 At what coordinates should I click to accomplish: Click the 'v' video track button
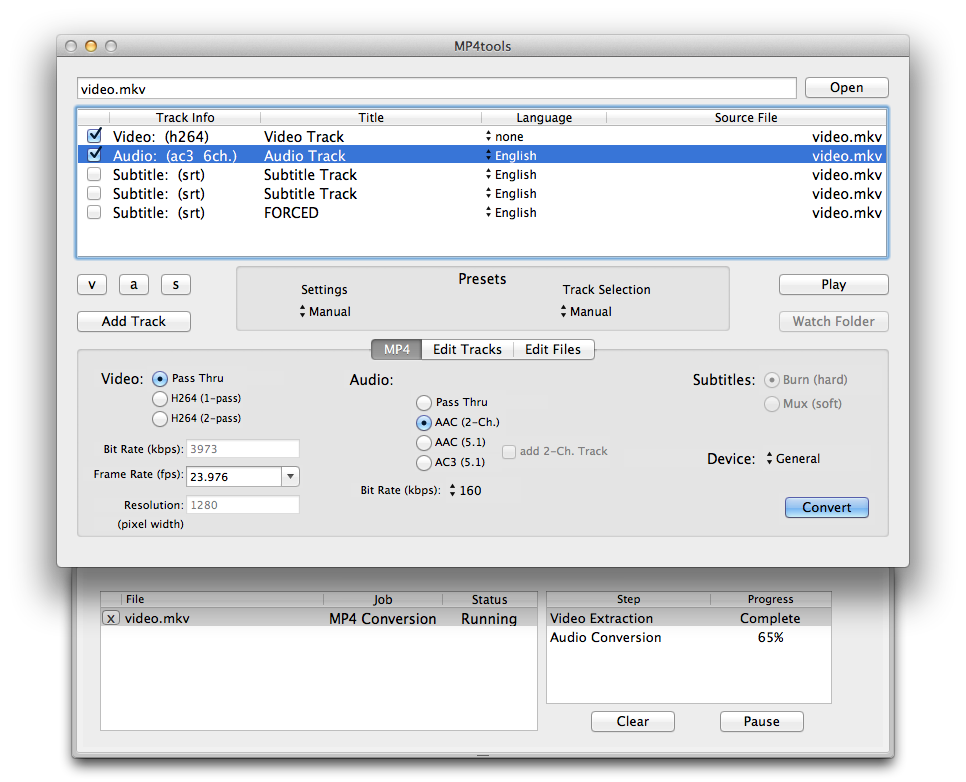tap(92, 285)
